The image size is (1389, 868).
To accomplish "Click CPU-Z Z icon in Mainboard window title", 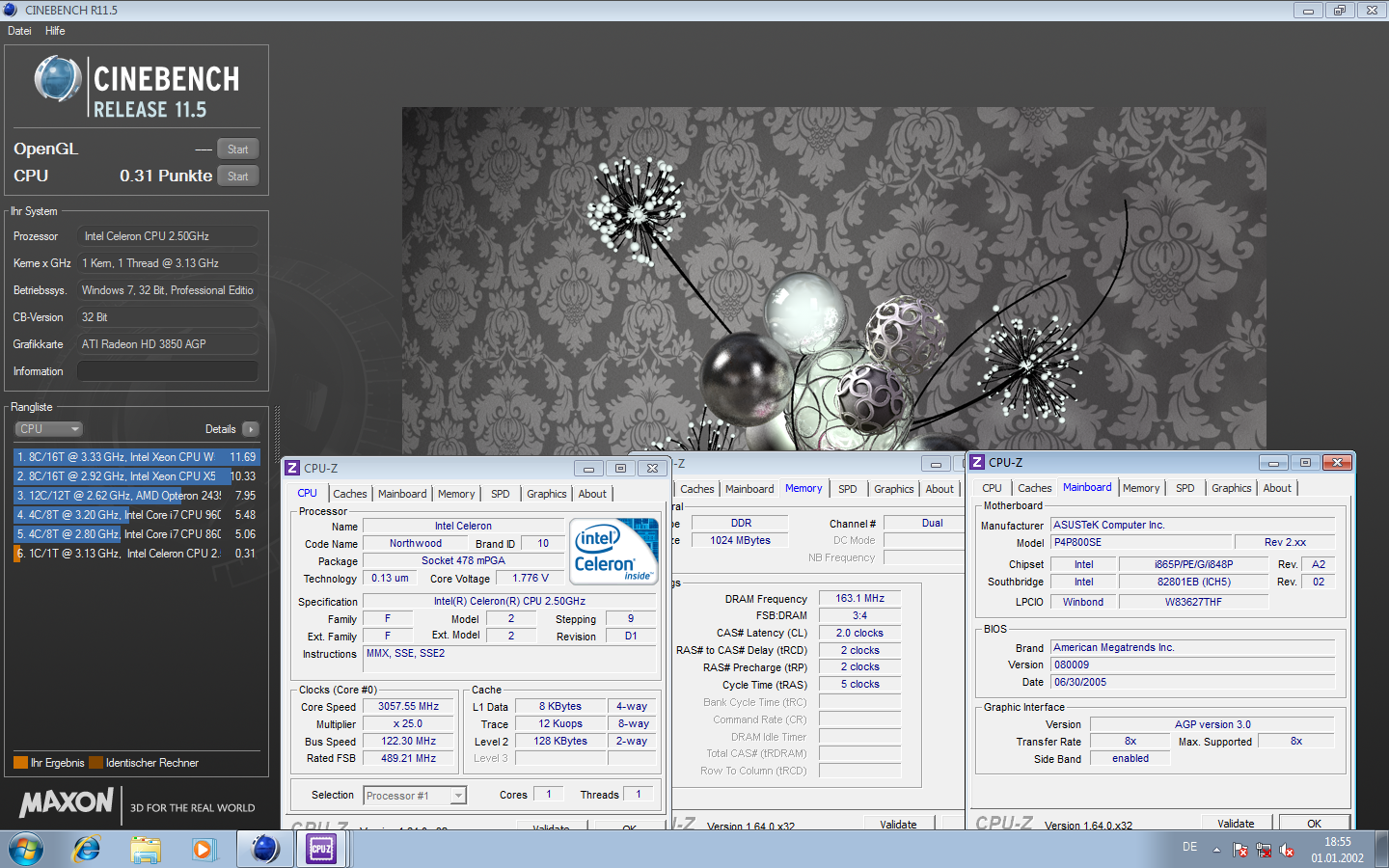I will (977, 462).
